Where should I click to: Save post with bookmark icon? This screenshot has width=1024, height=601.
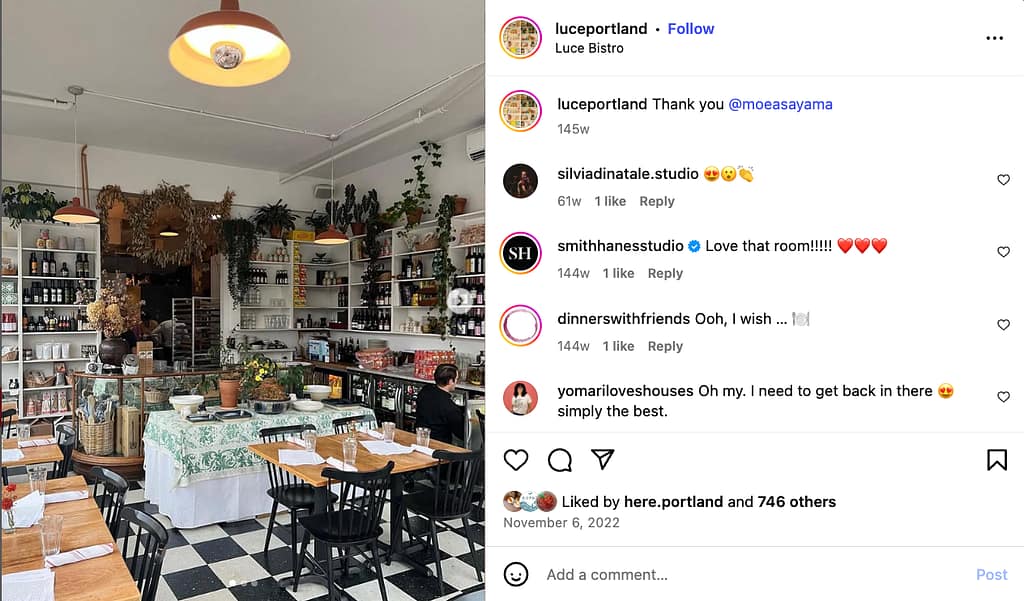click(997, 460)
